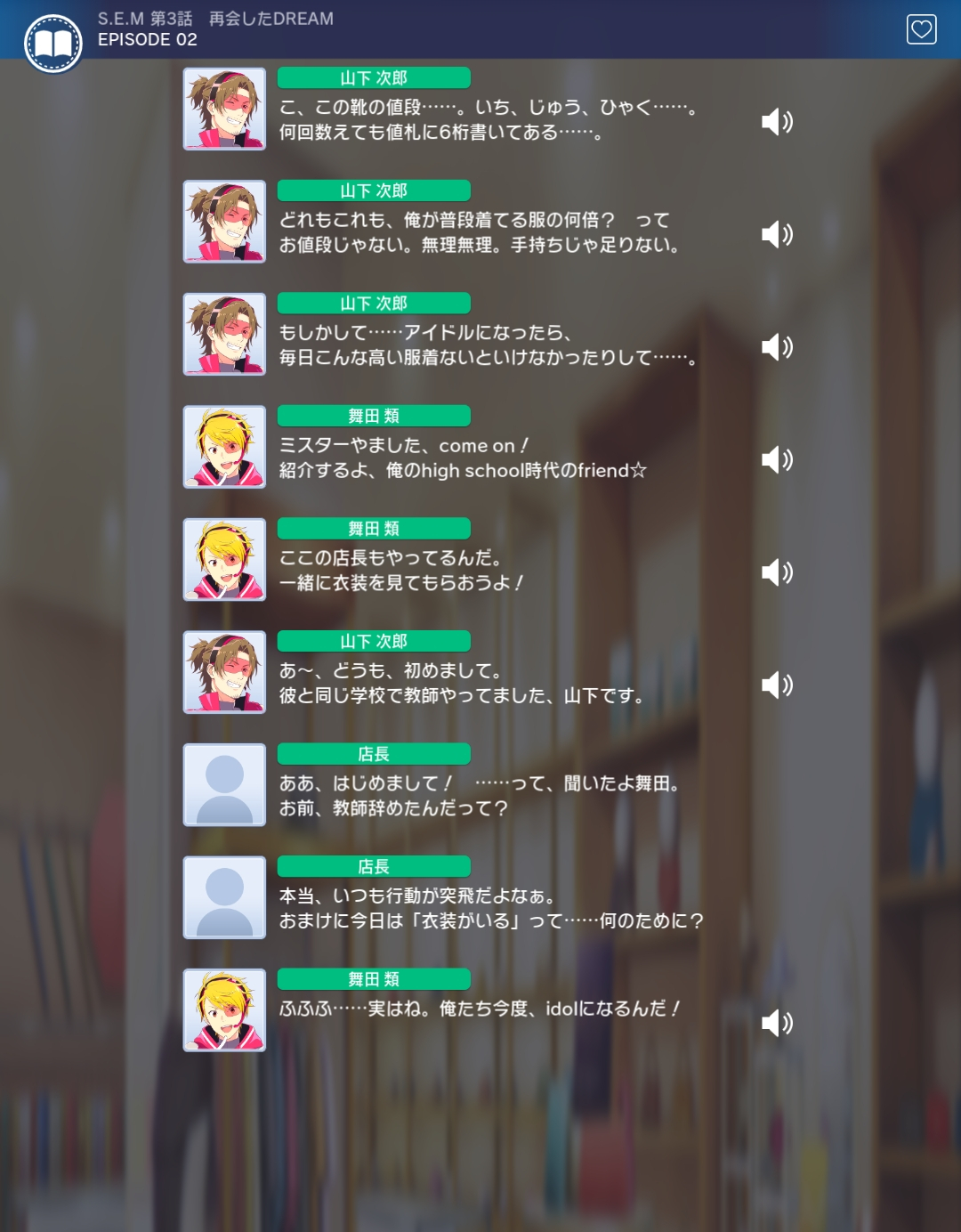Select 舞田 類 name label above ここの店長 line
Screen dimensions: 961x1232
click(374, 528)
